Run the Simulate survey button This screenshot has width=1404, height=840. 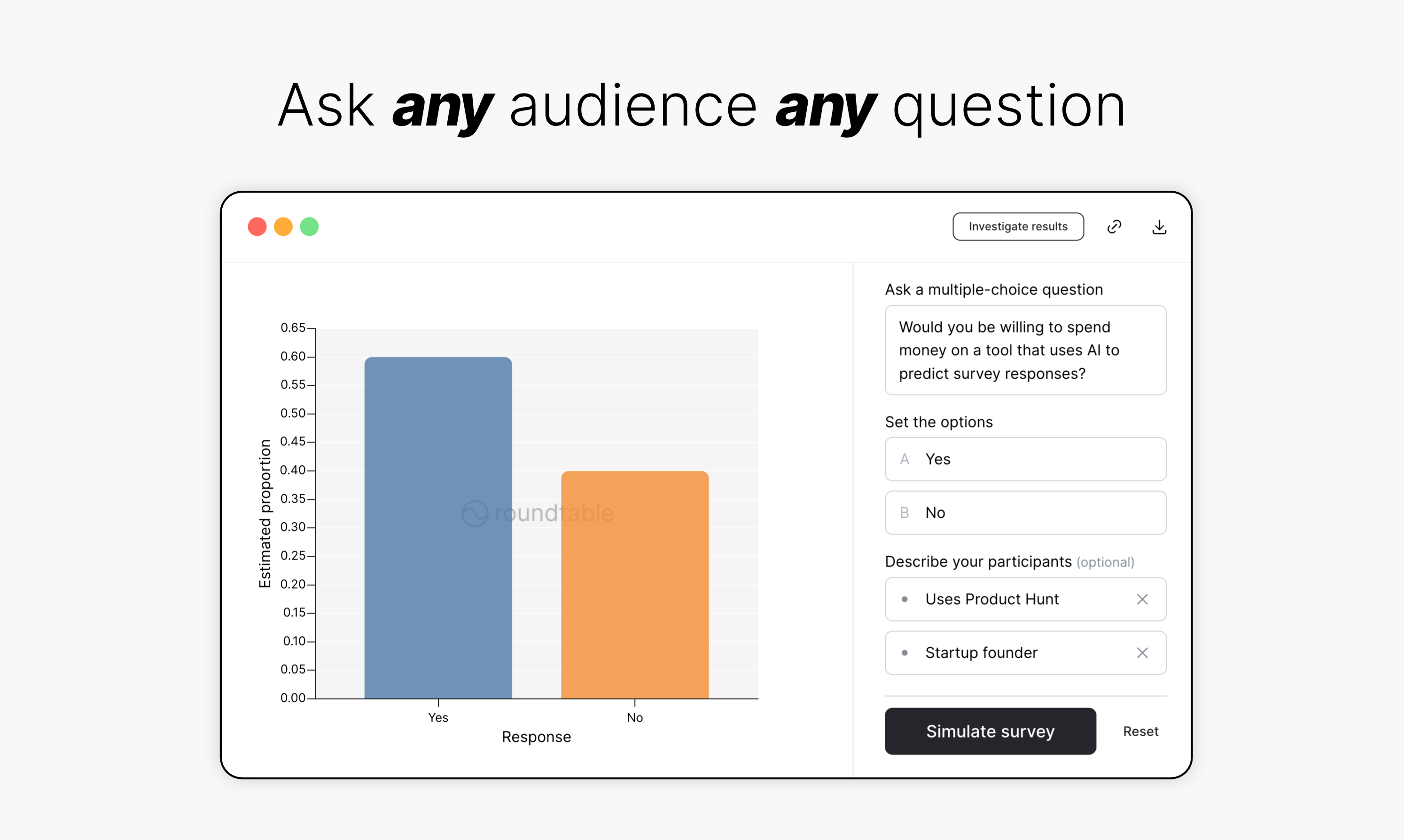tap(990, 731)
